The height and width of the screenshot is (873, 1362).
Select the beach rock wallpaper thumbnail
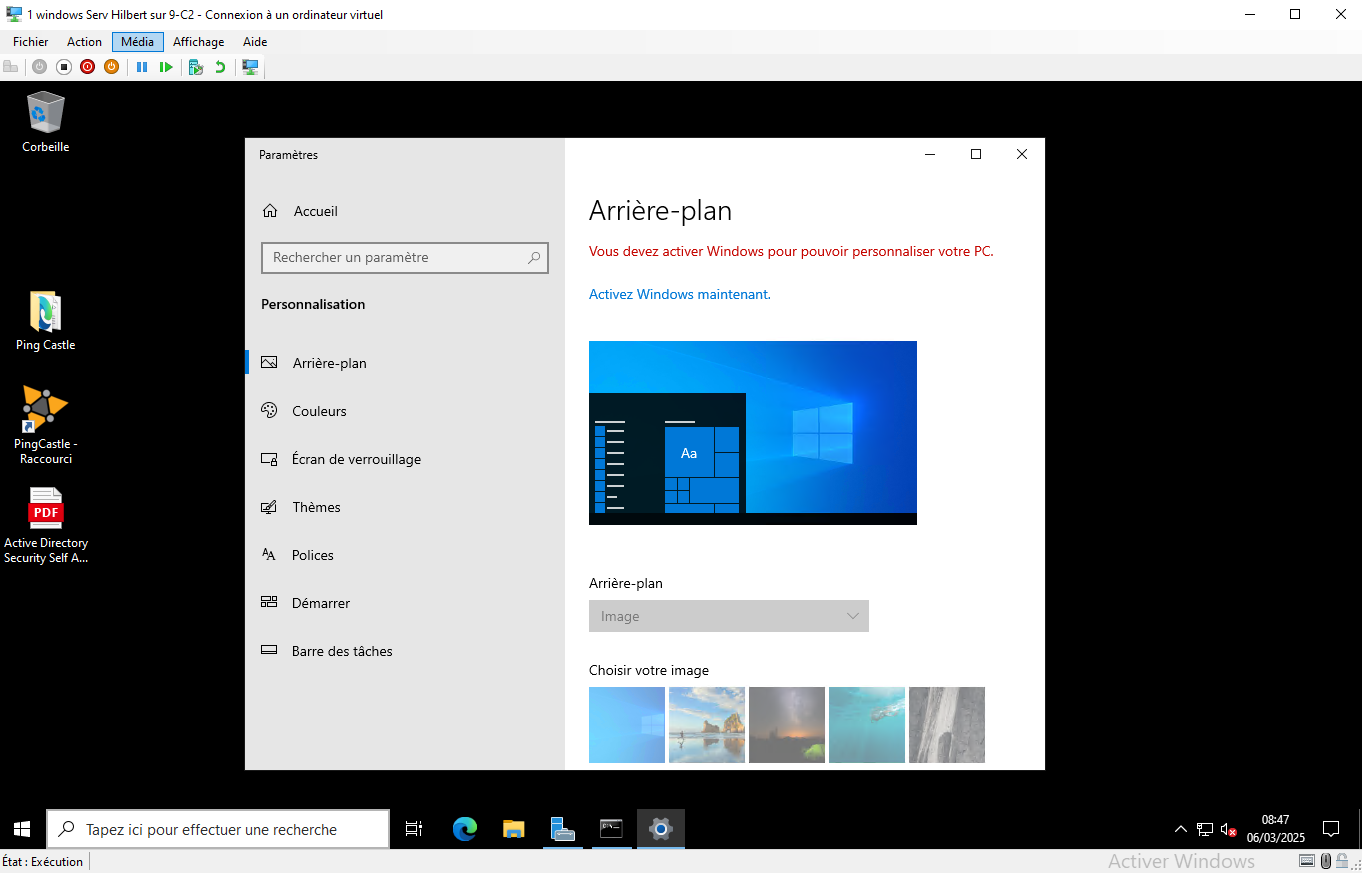coord(706,725)
